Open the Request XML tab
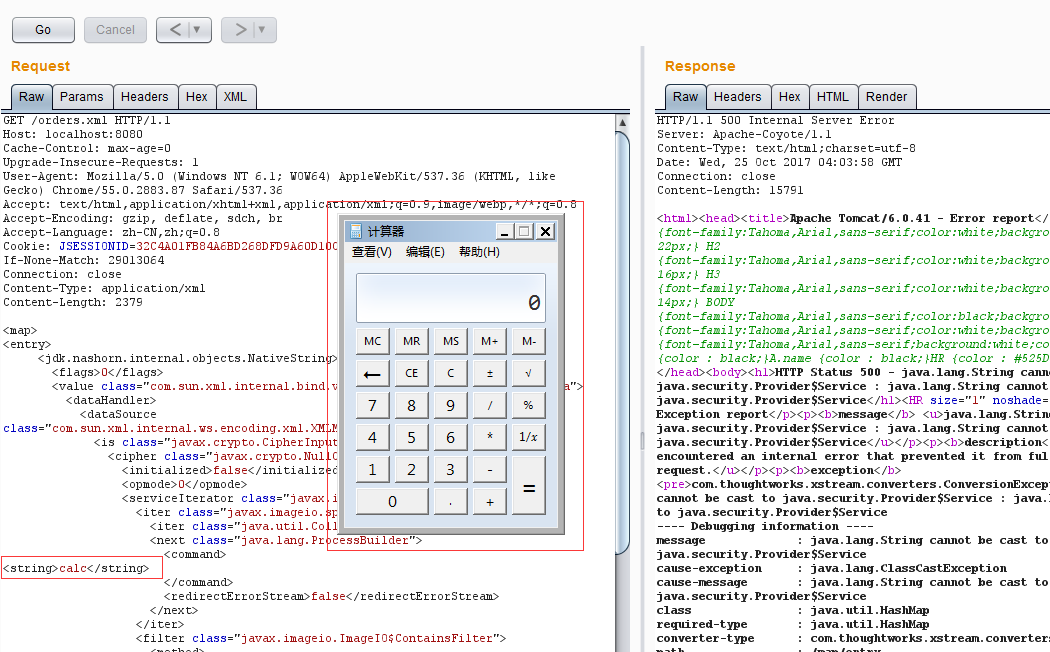The height and width of the screenshot is (652, 1050). [x=235, y=97]
